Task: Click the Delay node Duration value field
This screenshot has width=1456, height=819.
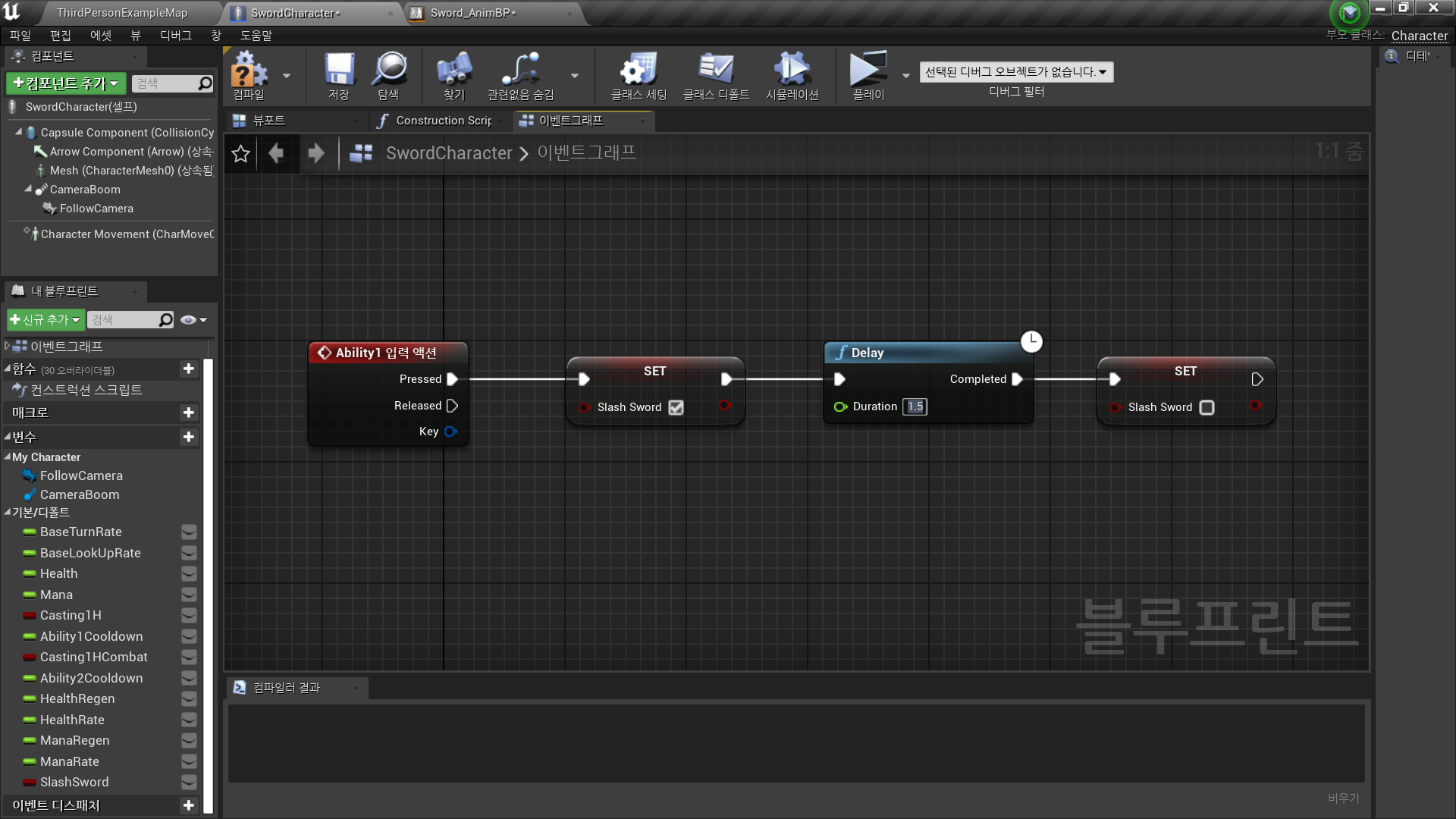Action: 915,406
